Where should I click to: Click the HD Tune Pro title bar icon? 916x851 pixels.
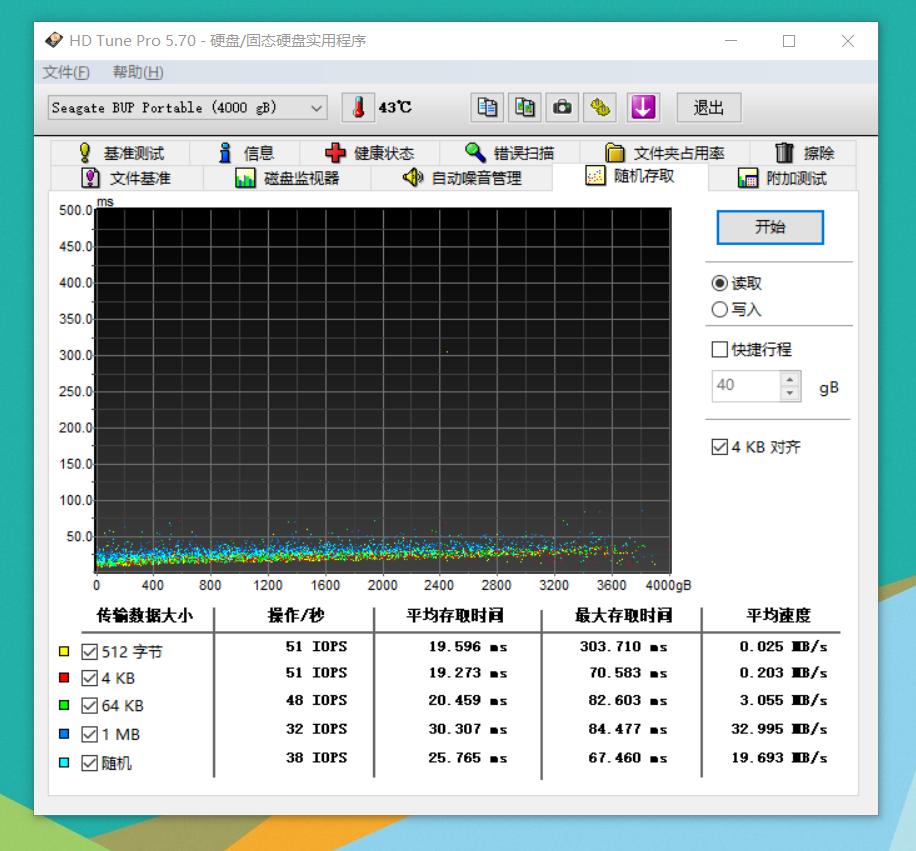coord(54,40)
